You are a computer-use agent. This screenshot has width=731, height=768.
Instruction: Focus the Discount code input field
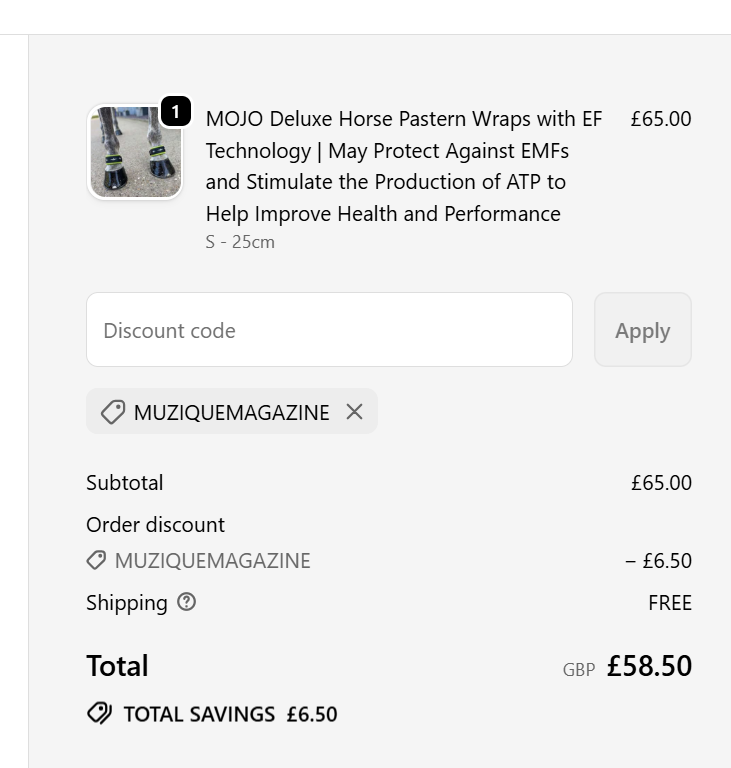(x=329, y=330)
